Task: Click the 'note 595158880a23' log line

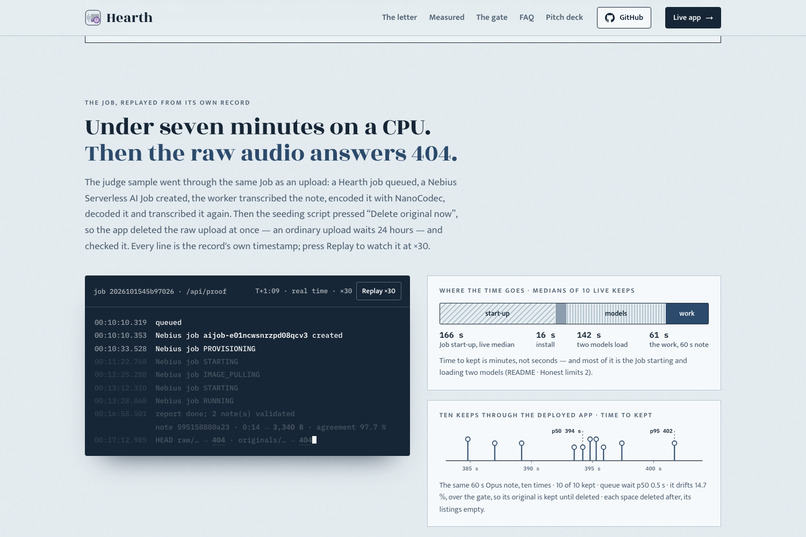Action: [x=270, y=427]
